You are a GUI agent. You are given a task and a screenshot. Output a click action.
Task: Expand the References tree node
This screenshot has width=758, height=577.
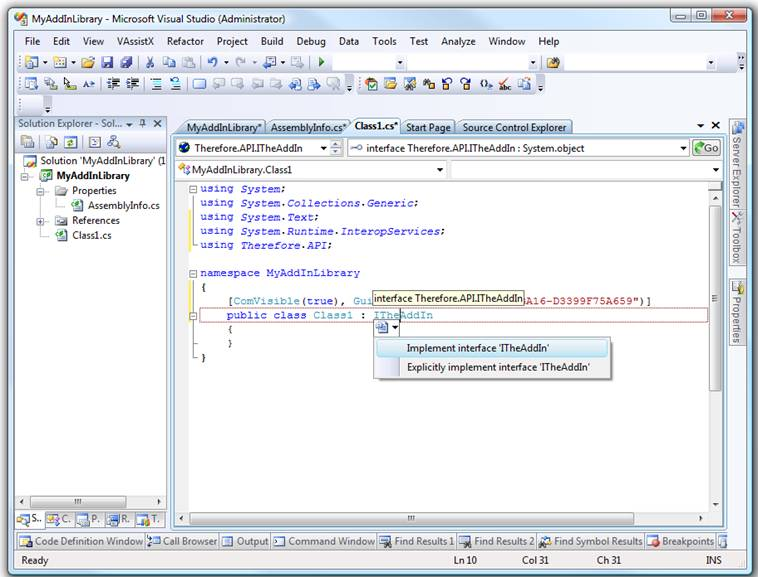(x=41, y=221)
